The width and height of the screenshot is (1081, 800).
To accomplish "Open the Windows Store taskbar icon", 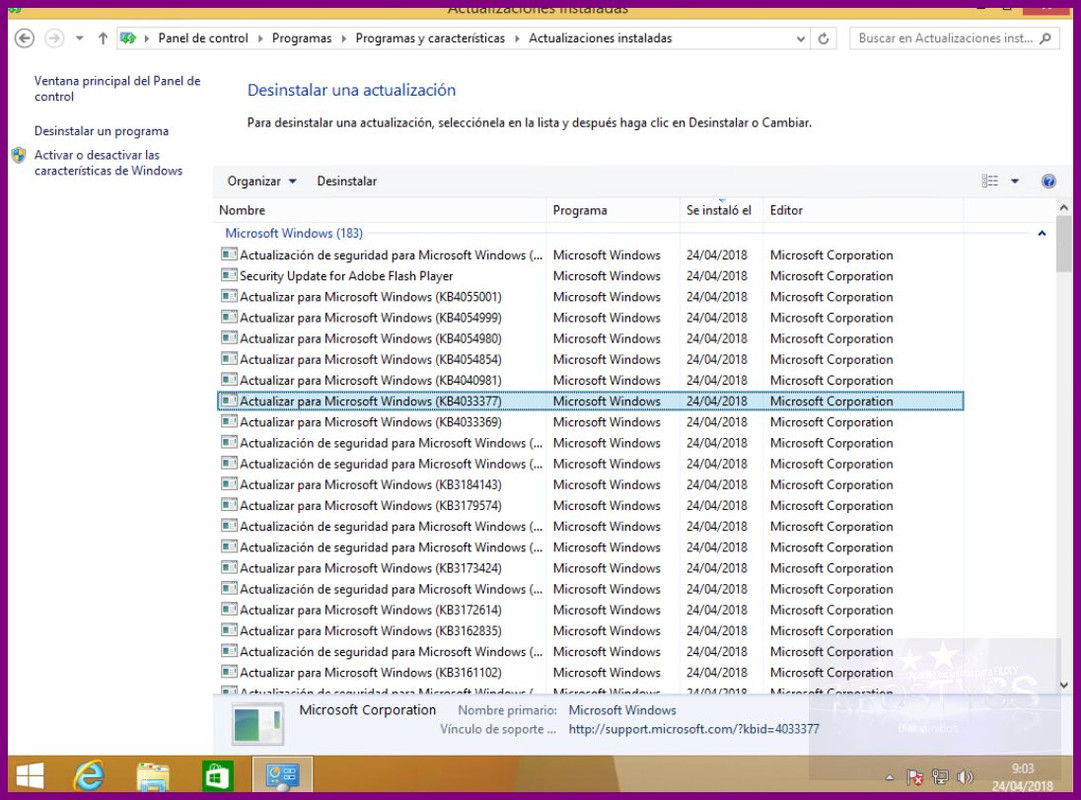I will click(x=217, y=777).
